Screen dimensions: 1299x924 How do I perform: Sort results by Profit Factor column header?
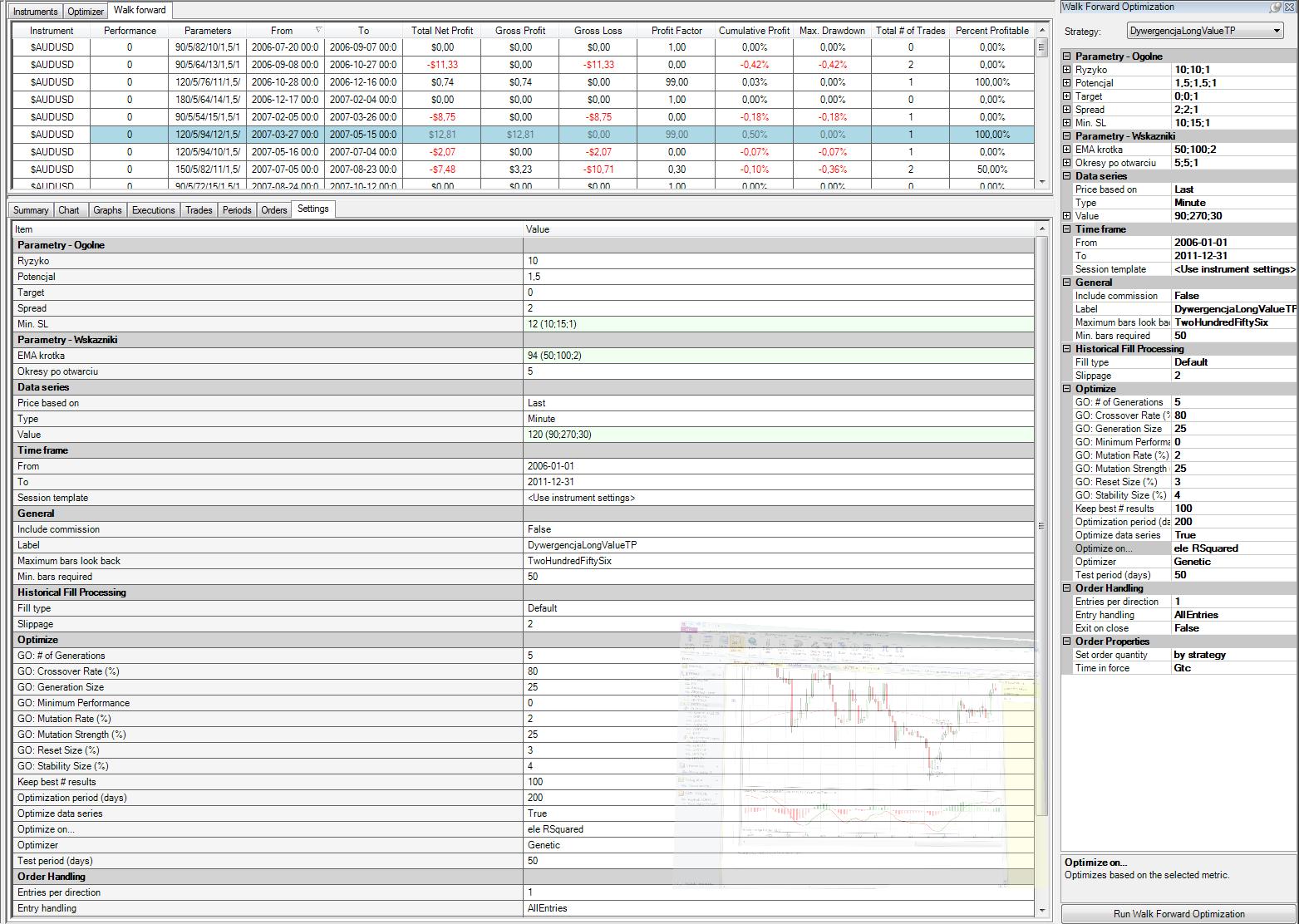coord(677,31)
